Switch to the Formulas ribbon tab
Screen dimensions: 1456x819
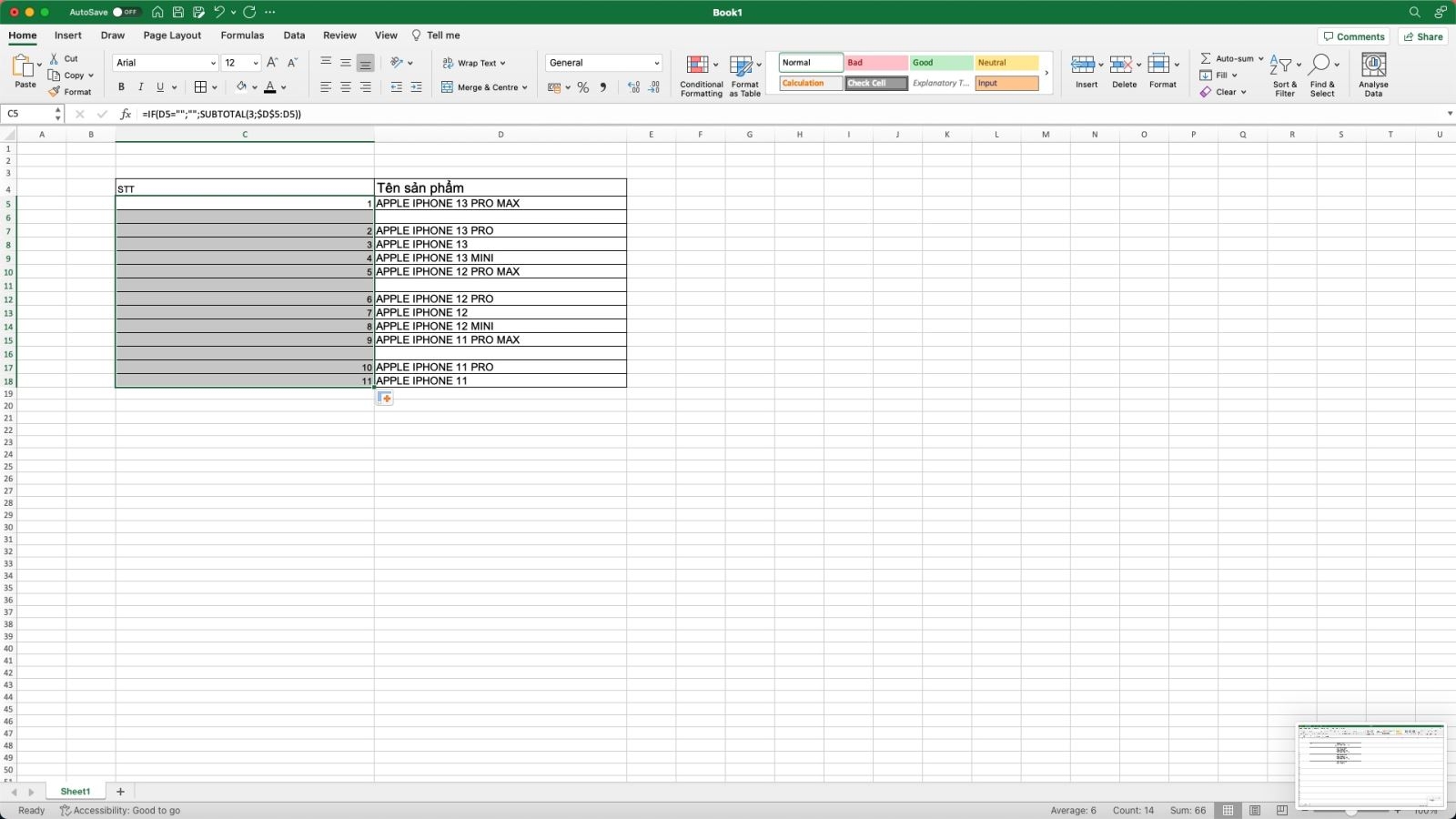pos(242,35)
